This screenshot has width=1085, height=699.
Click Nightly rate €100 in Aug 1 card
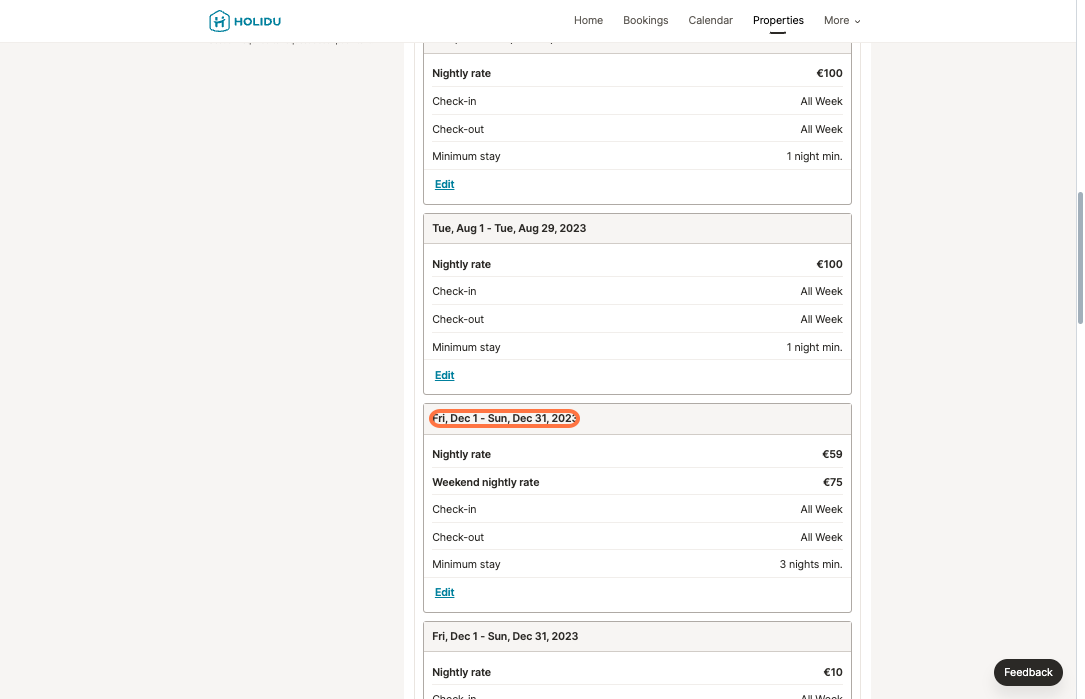pyautogui.click(x=830, y=264)
